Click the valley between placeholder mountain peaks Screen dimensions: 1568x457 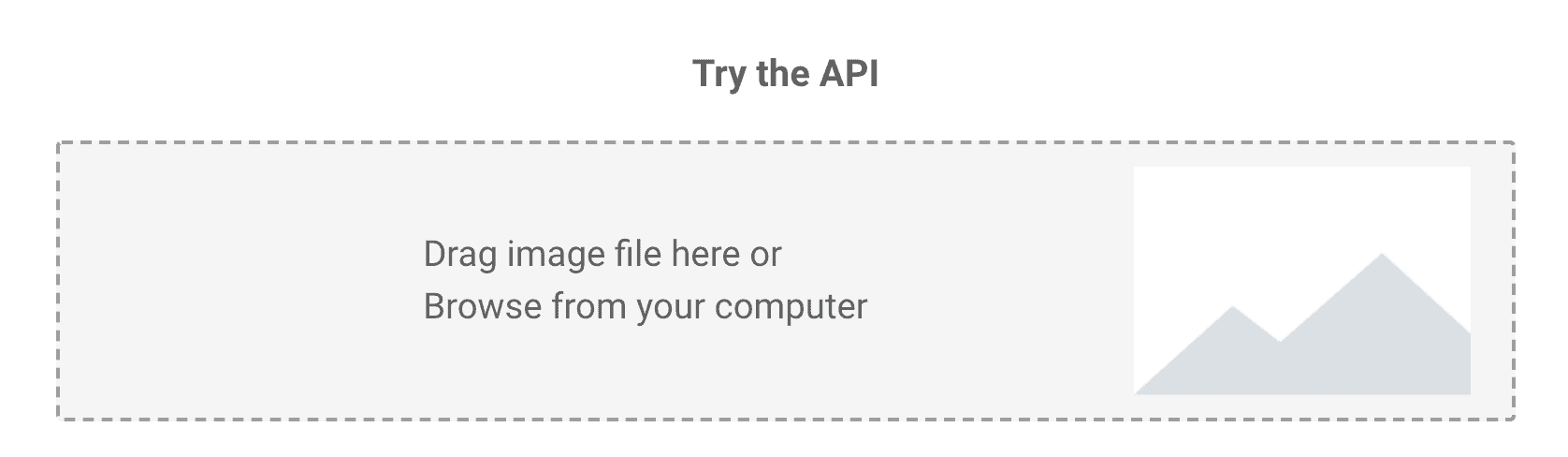1279,348
